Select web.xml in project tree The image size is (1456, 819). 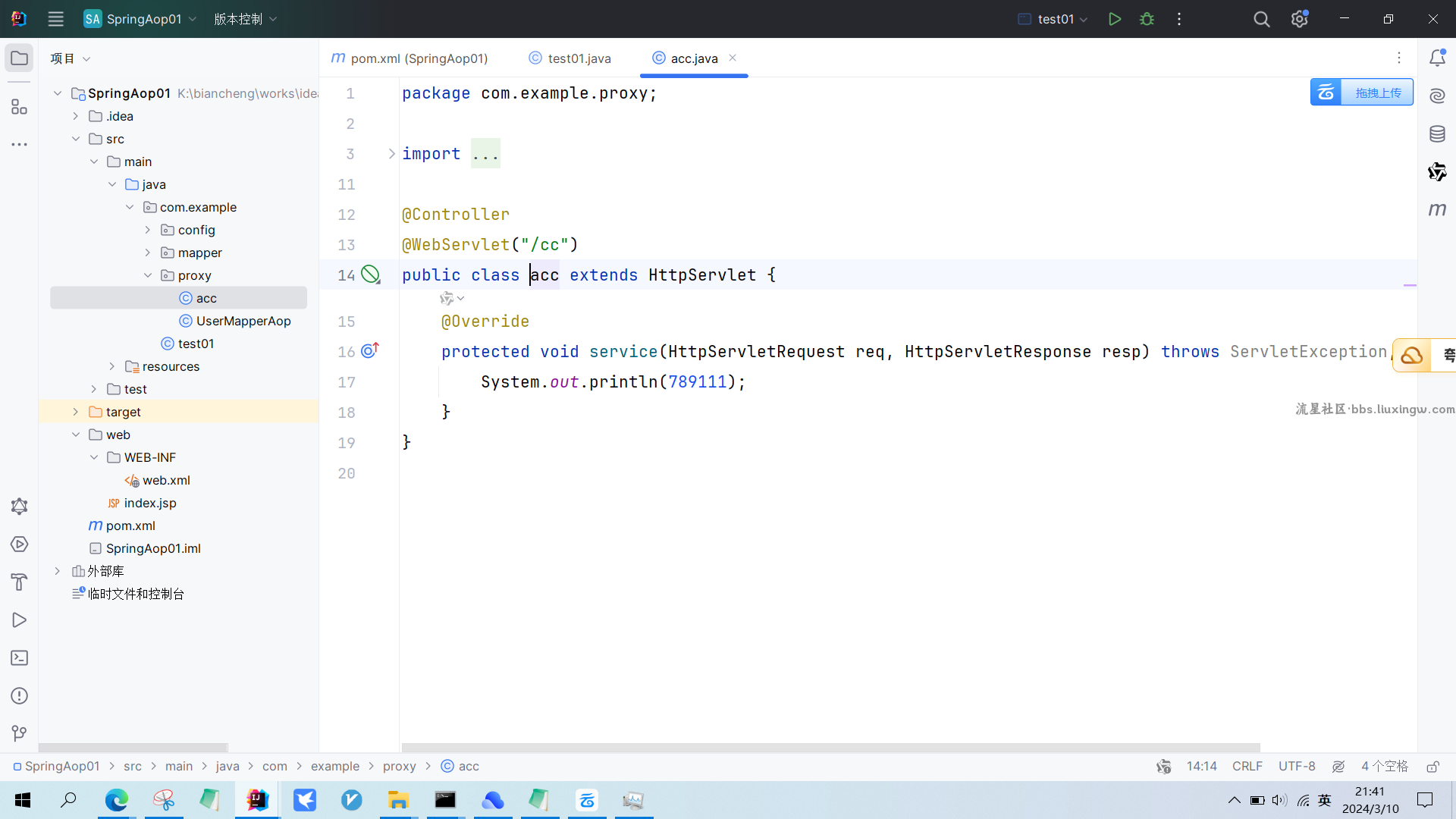[157, 480]
